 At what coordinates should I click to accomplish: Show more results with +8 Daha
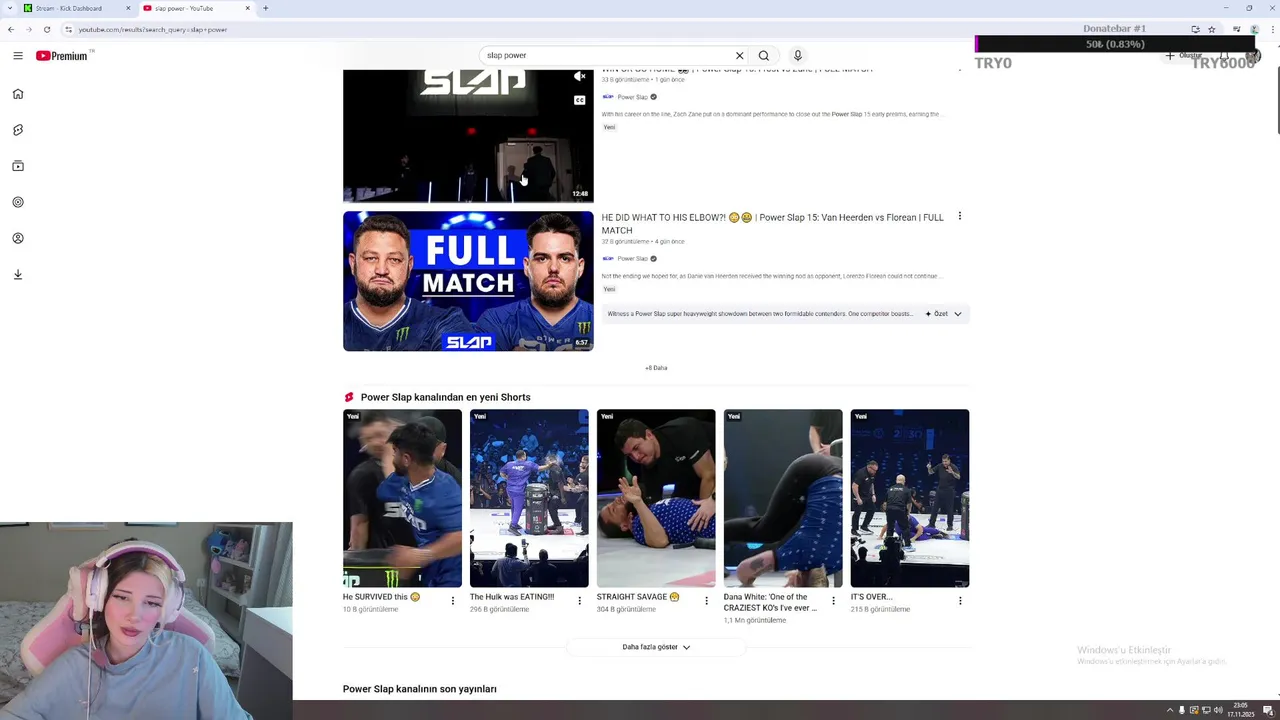pos(656,368)
